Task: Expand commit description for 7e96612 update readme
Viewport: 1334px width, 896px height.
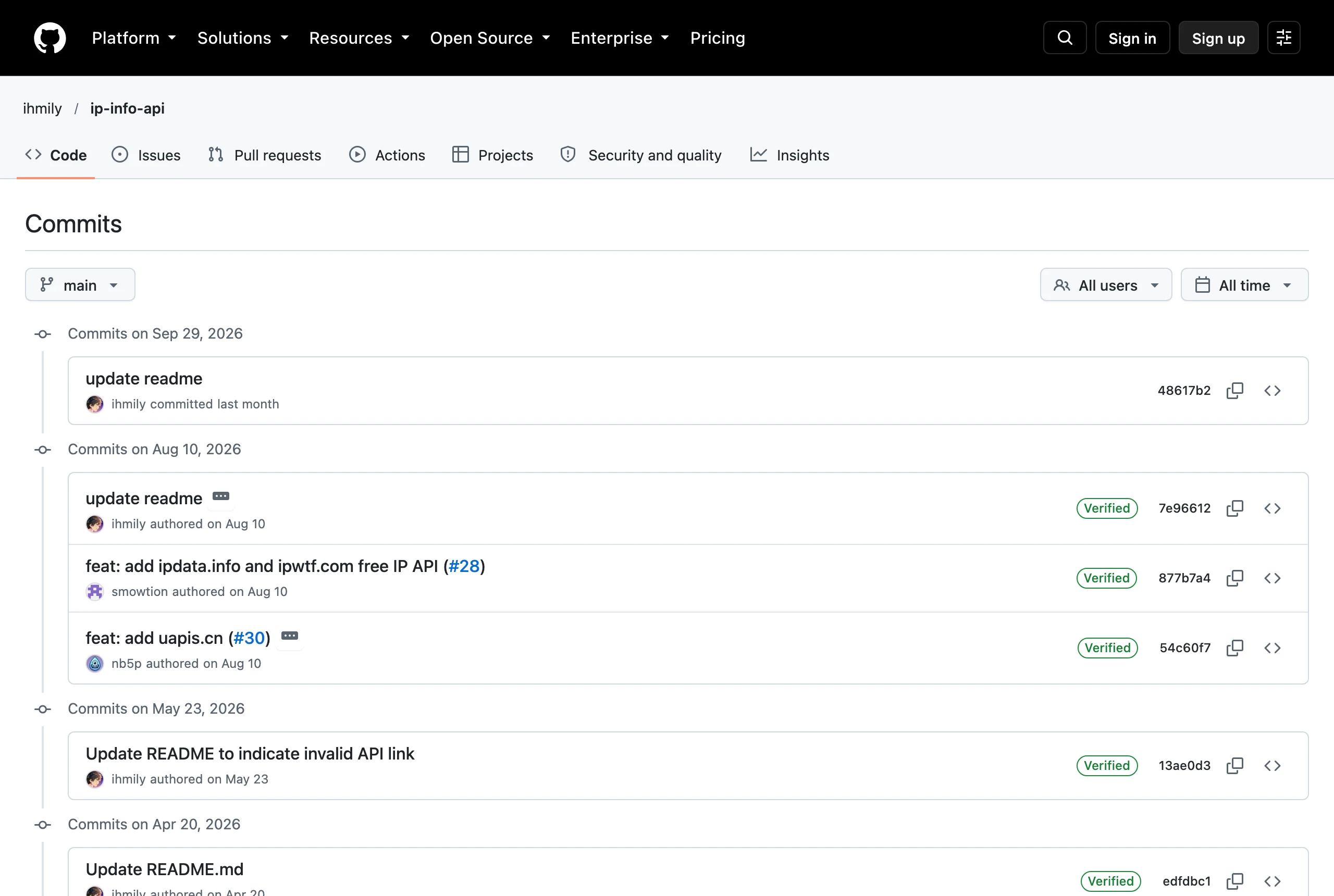Action: point(221,496)
